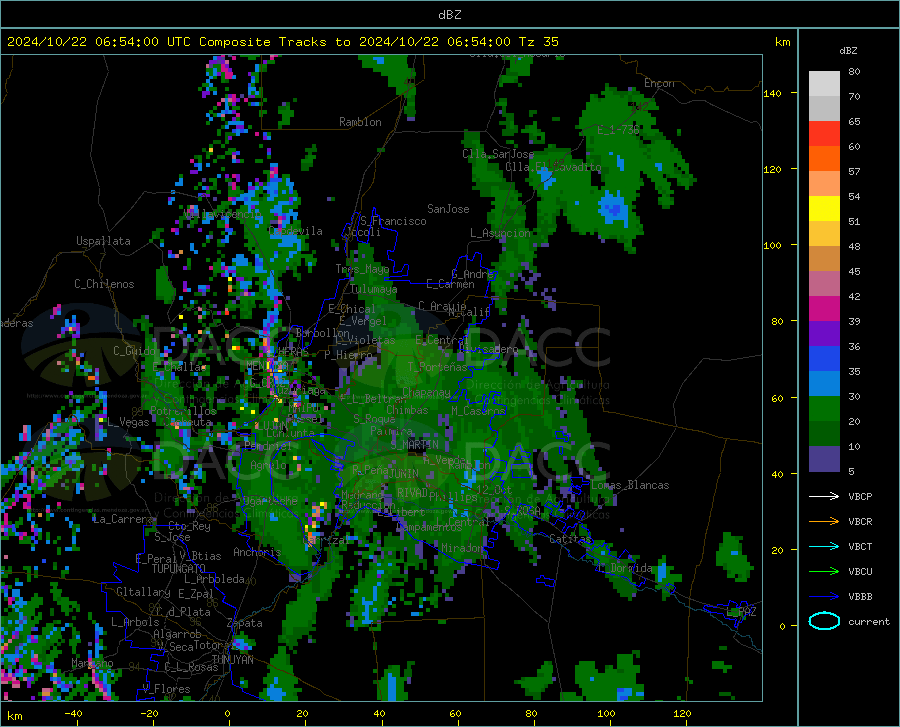This screenshot has width=900, height=727.
Task: Click the C_Chilenos place label on map
Action: pyautogui.click(x=104, y=284)
